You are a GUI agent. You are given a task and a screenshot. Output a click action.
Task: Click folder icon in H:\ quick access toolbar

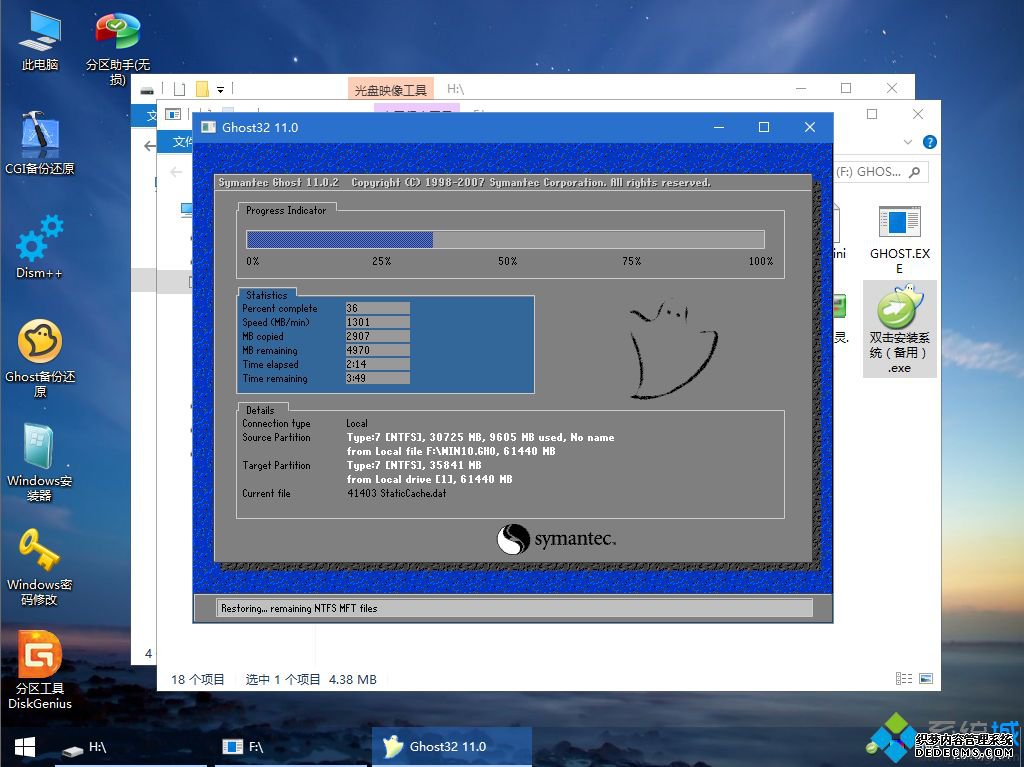(202, 89)
